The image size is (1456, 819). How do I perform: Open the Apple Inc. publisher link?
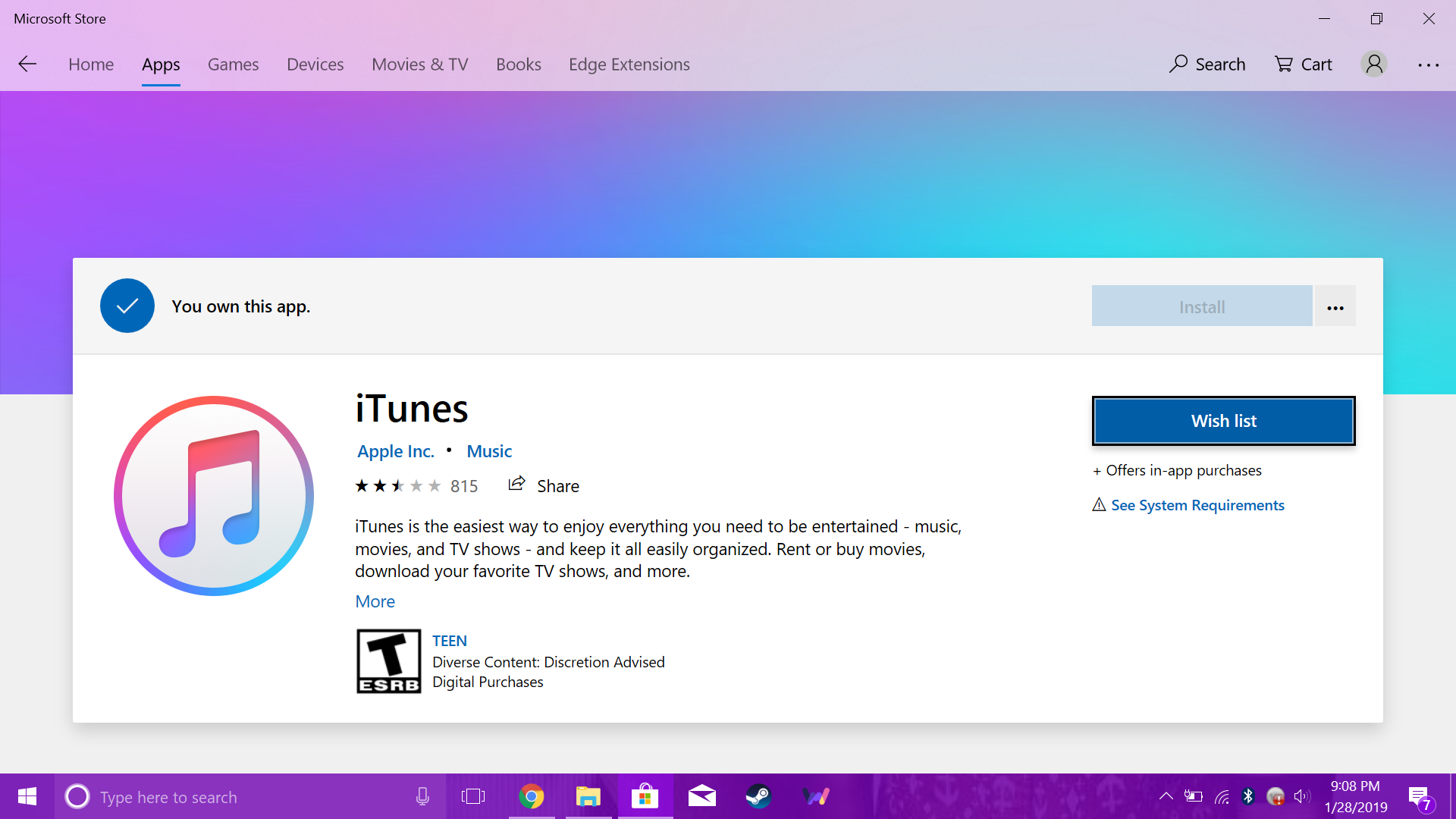(396, 451)
